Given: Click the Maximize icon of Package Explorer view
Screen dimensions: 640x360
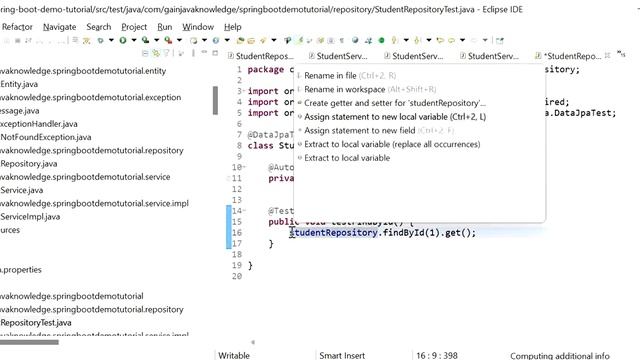Looking at the screenshot, I should [215, 53].
